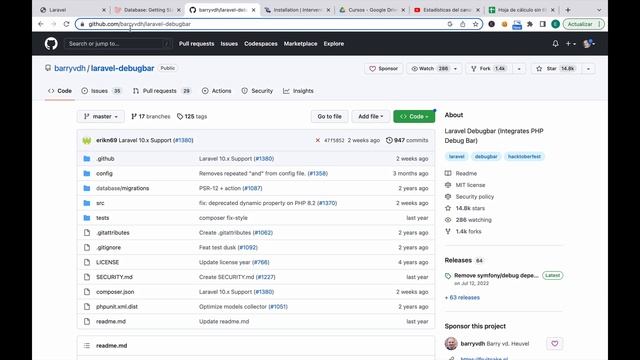
Task: Open the green Code dropdown
Action: (414, 116)
